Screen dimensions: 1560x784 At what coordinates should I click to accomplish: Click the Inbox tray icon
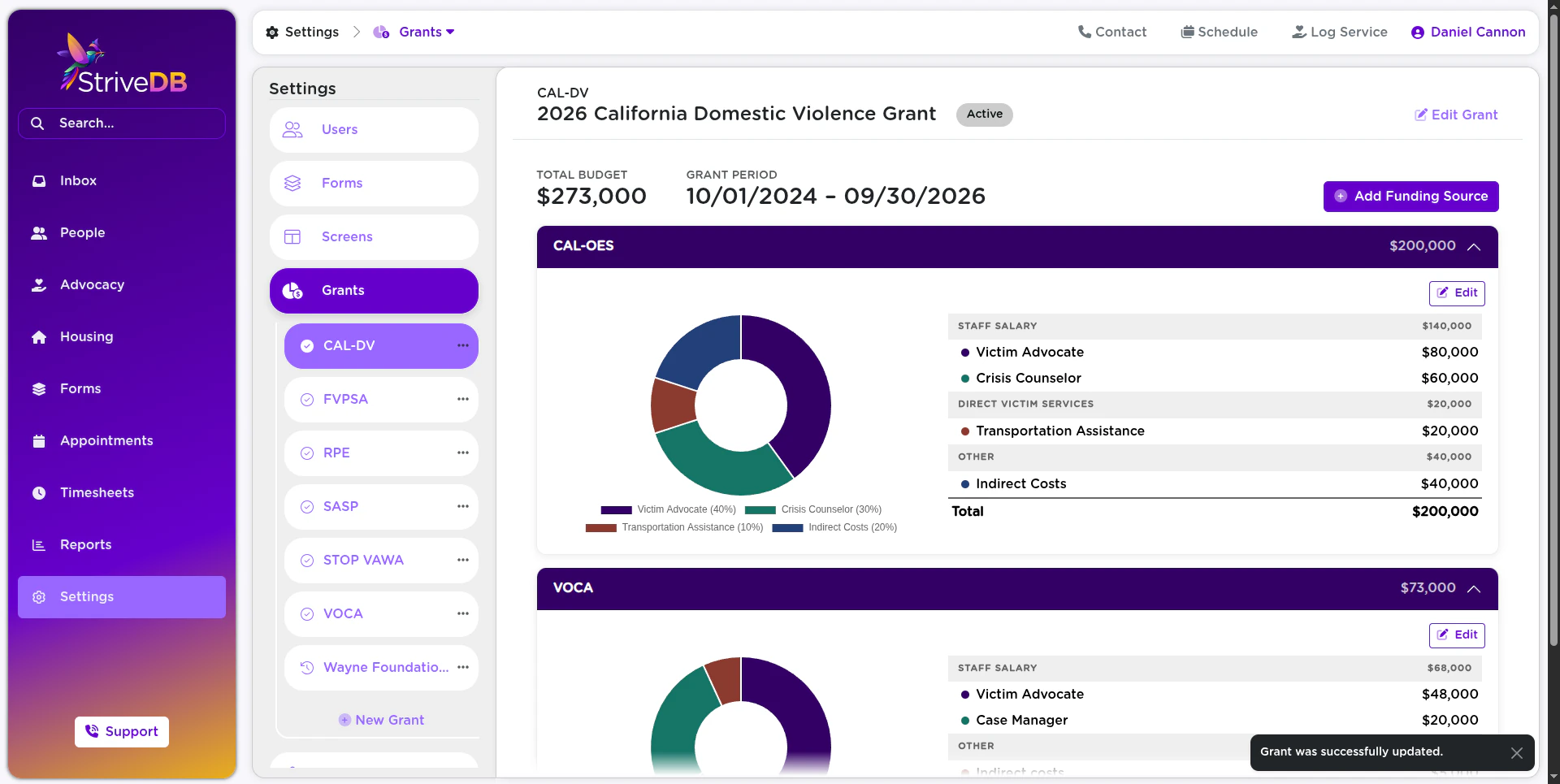[39, 181]
